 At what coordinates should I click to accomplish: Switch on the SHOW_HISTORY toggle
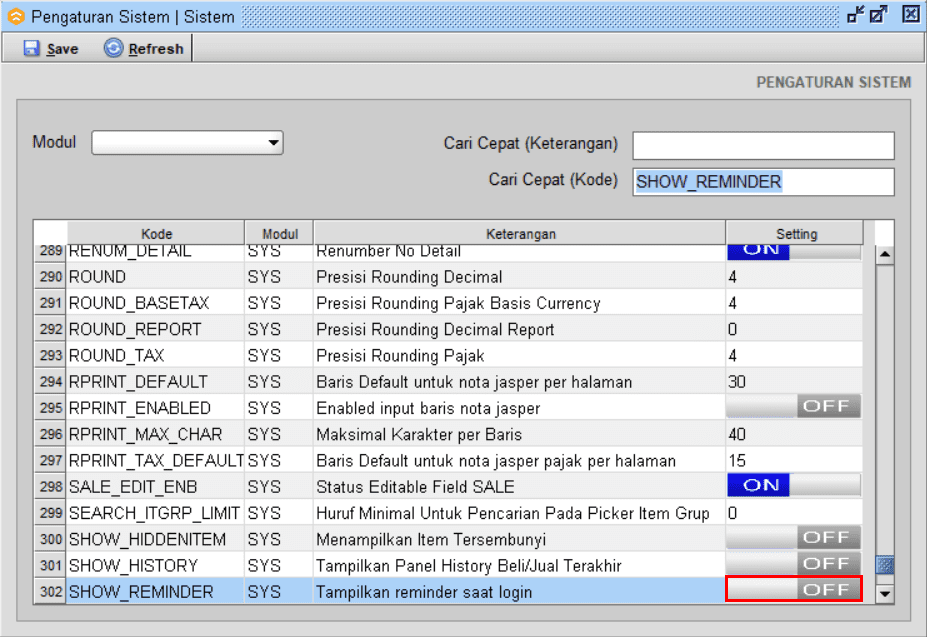click(793, 564)
